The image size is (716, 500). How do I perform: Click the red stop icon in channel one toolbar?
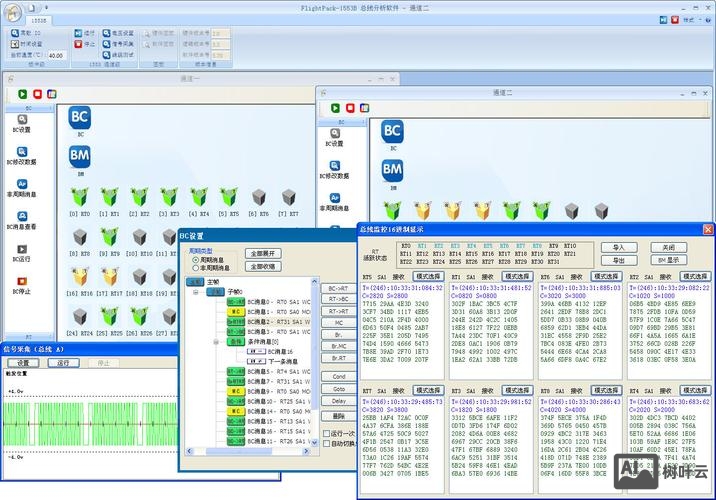[37, 93]
